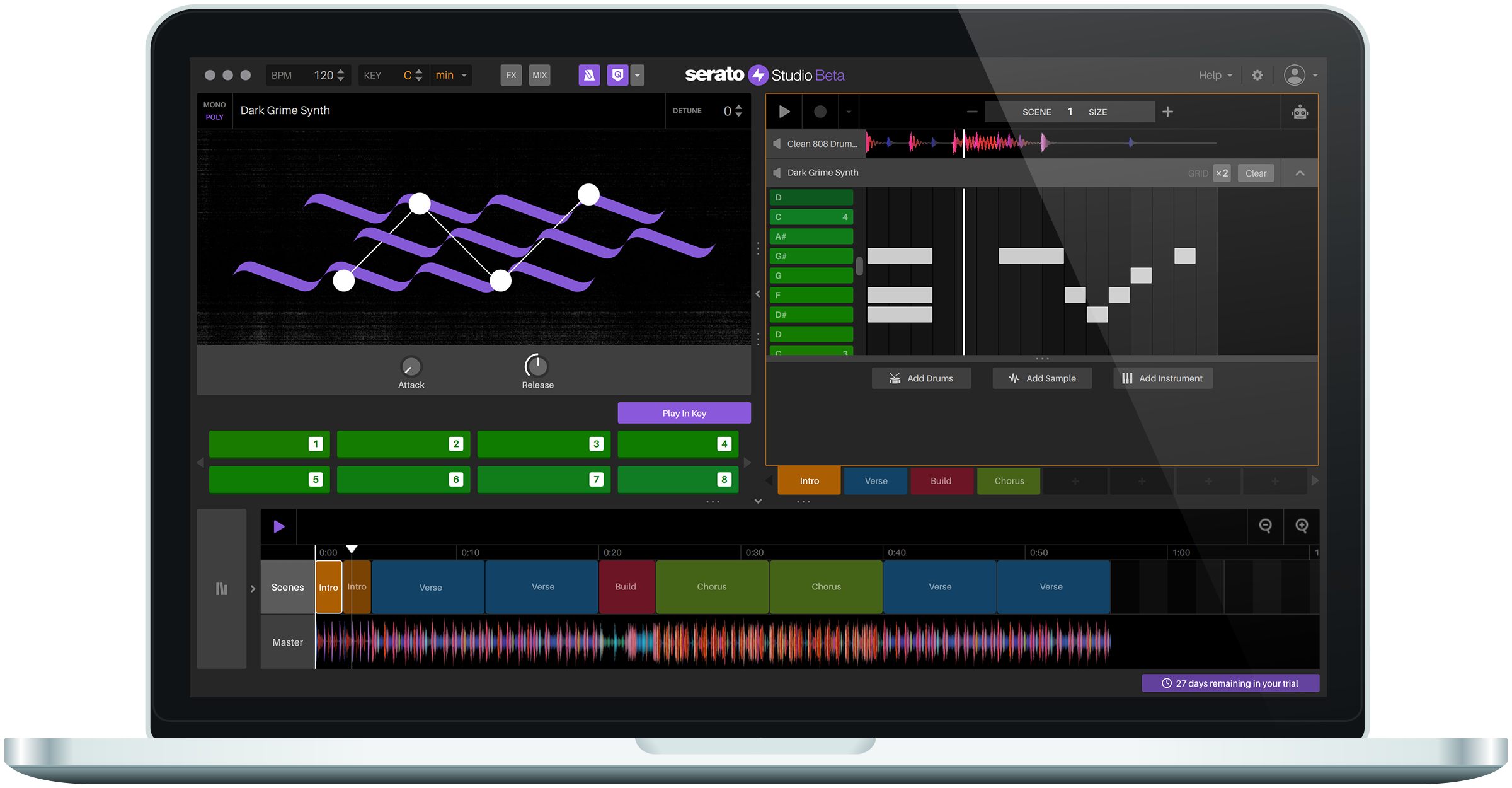Toggle the FX panel button
Image resolution: width=1512 pixels, height=788 pixels.
coord(511,76)
